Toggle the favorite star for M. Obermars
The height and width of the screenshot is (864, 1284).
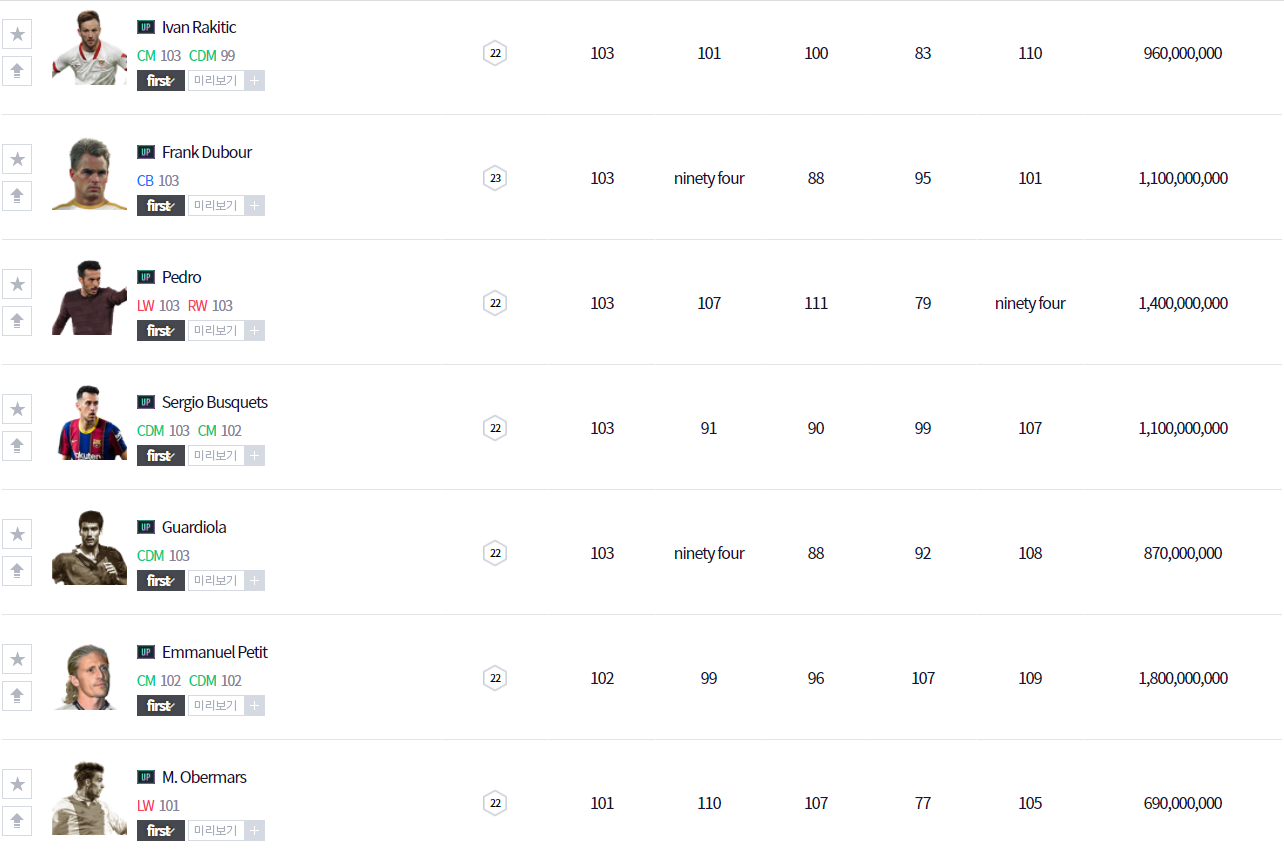[x=17, y=784]
